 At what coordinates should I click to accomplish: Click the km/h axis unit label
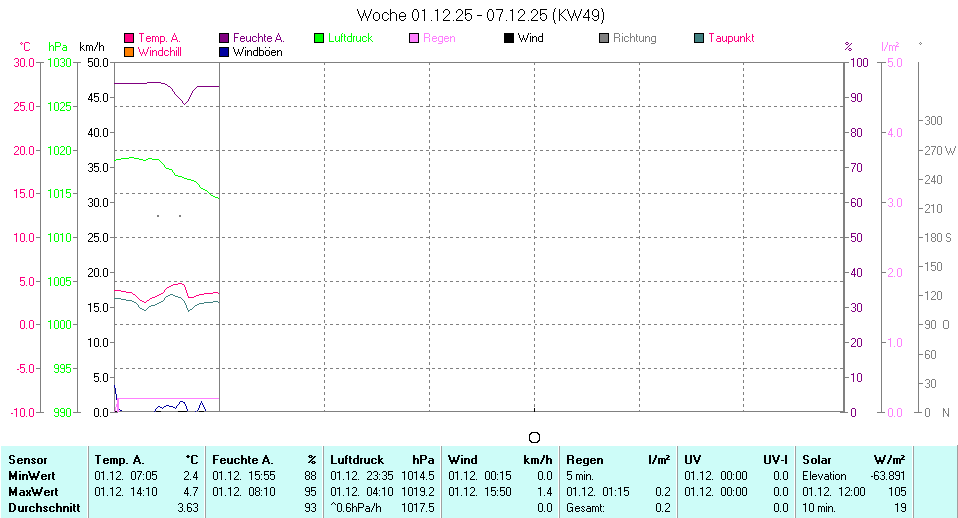tap(92, 47)
